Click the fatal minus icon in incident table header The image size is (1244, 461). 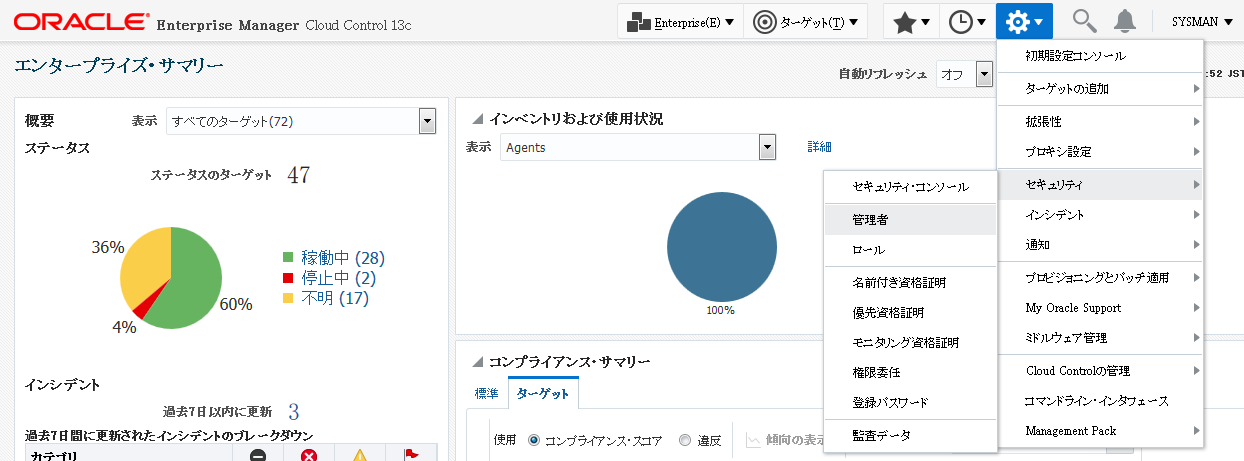[258, 456]
